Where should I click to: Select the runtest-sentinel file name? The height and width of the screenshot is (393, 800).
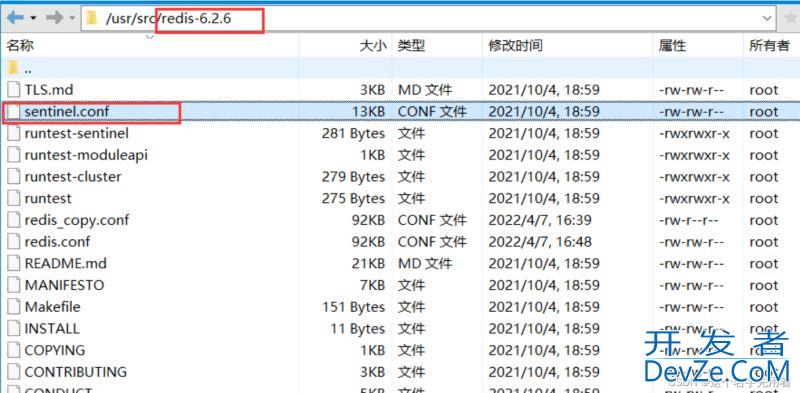(77, 133)
